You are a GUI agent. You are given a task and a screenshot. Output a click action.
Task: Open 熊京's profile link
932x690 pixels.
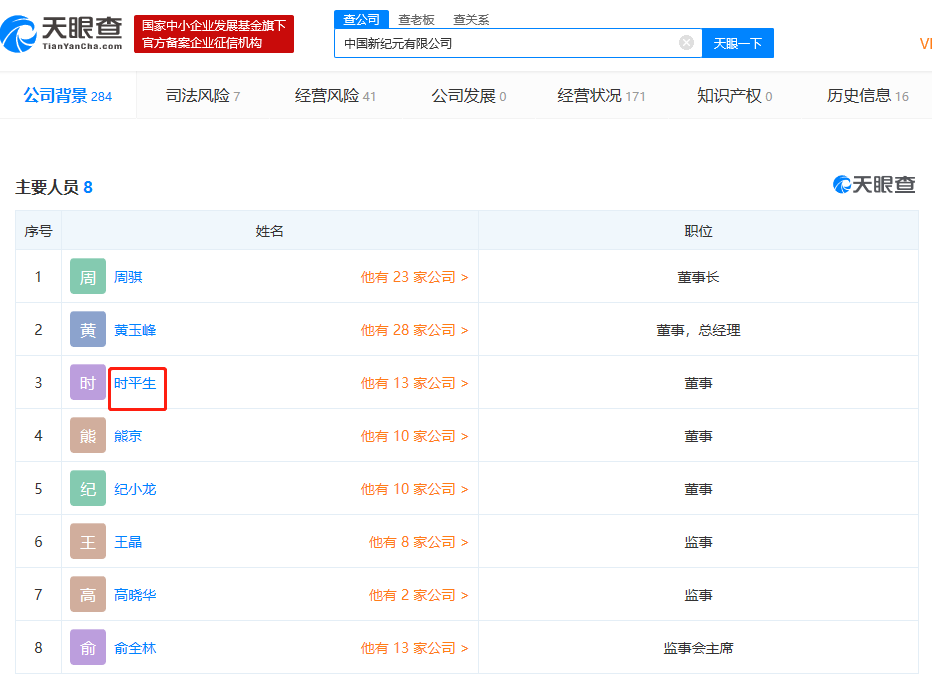(x=128, y=436)
